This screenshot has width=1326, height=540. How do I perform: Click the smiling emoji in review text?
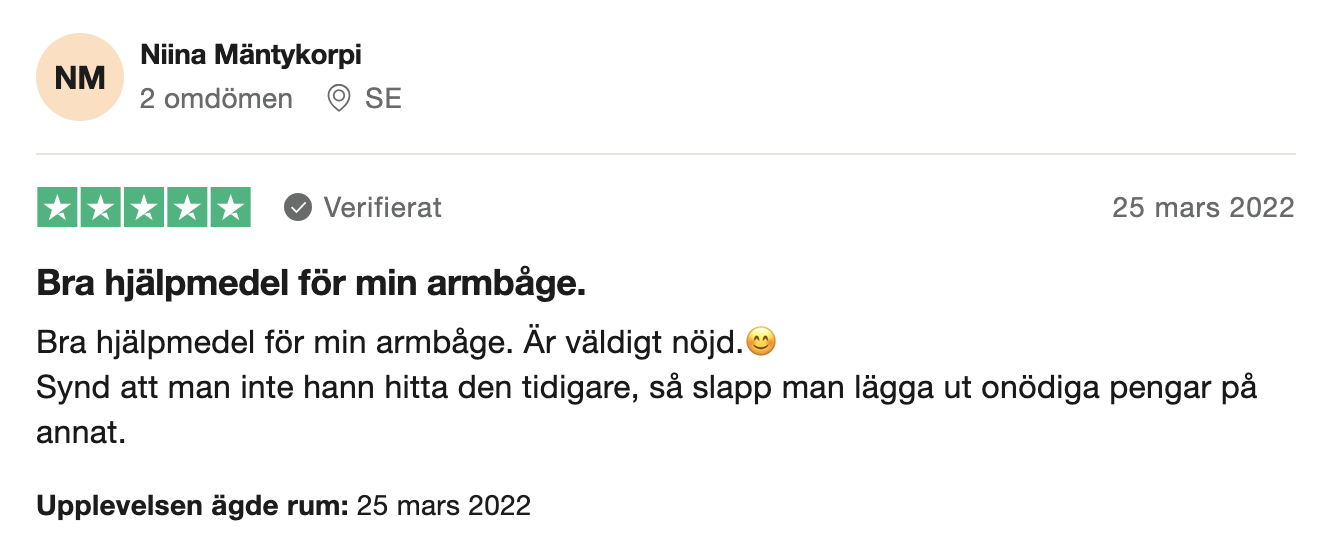point(762,343)
